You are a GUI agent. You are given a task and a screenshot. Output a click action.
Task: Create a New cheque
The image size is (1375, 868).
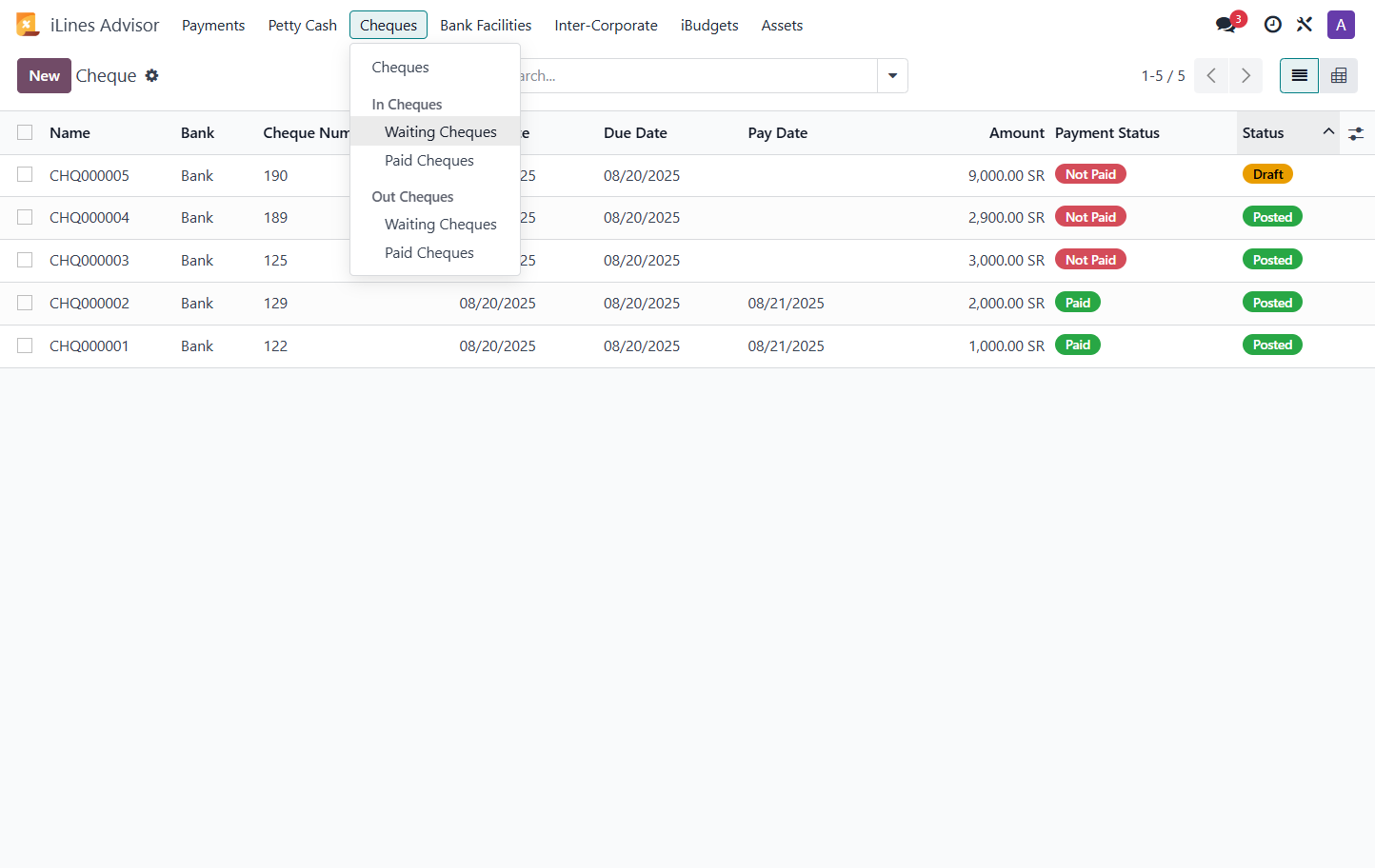(44, 76)
